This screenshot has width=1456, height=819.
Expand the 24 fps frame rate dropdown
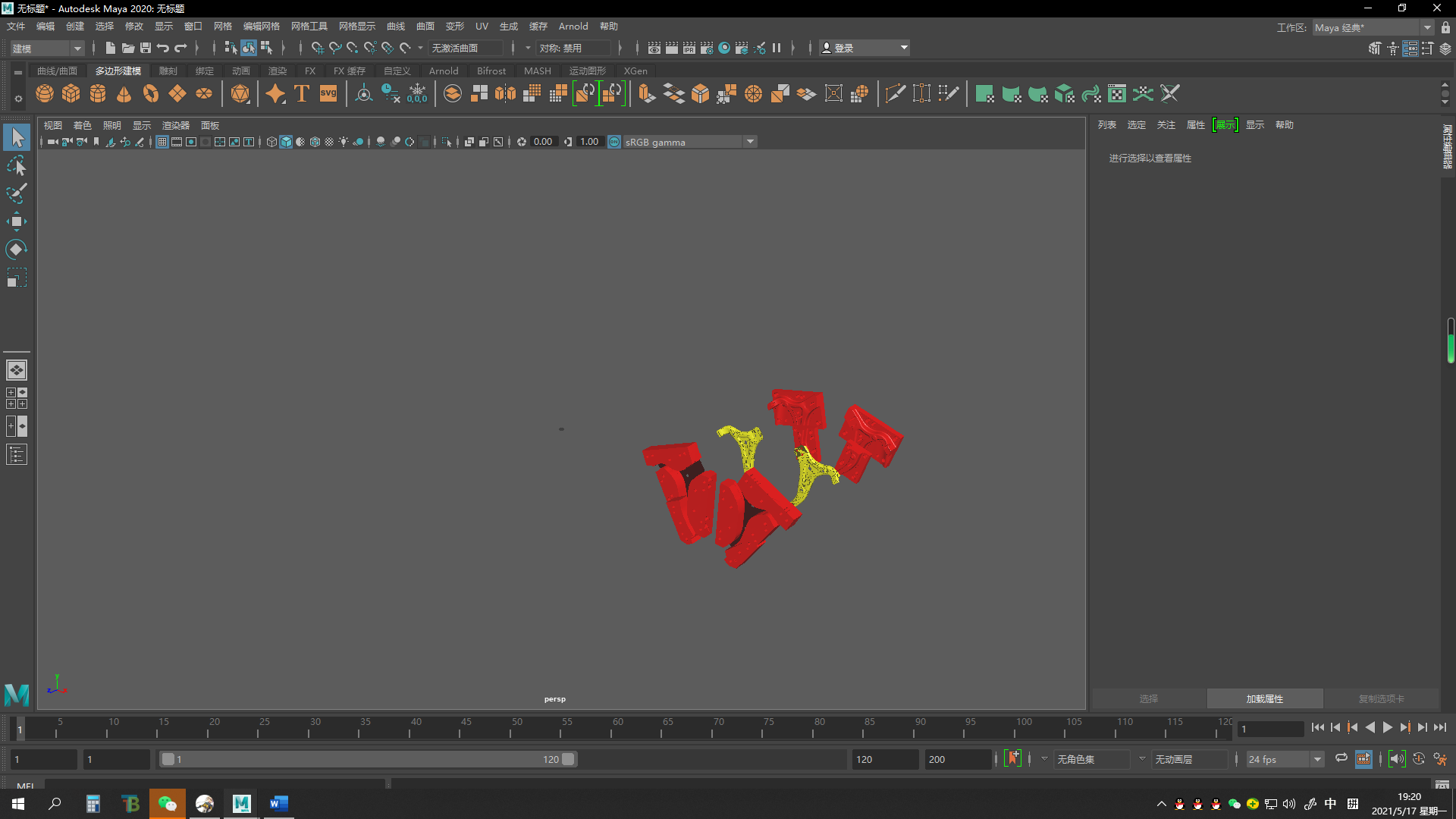1317,759
